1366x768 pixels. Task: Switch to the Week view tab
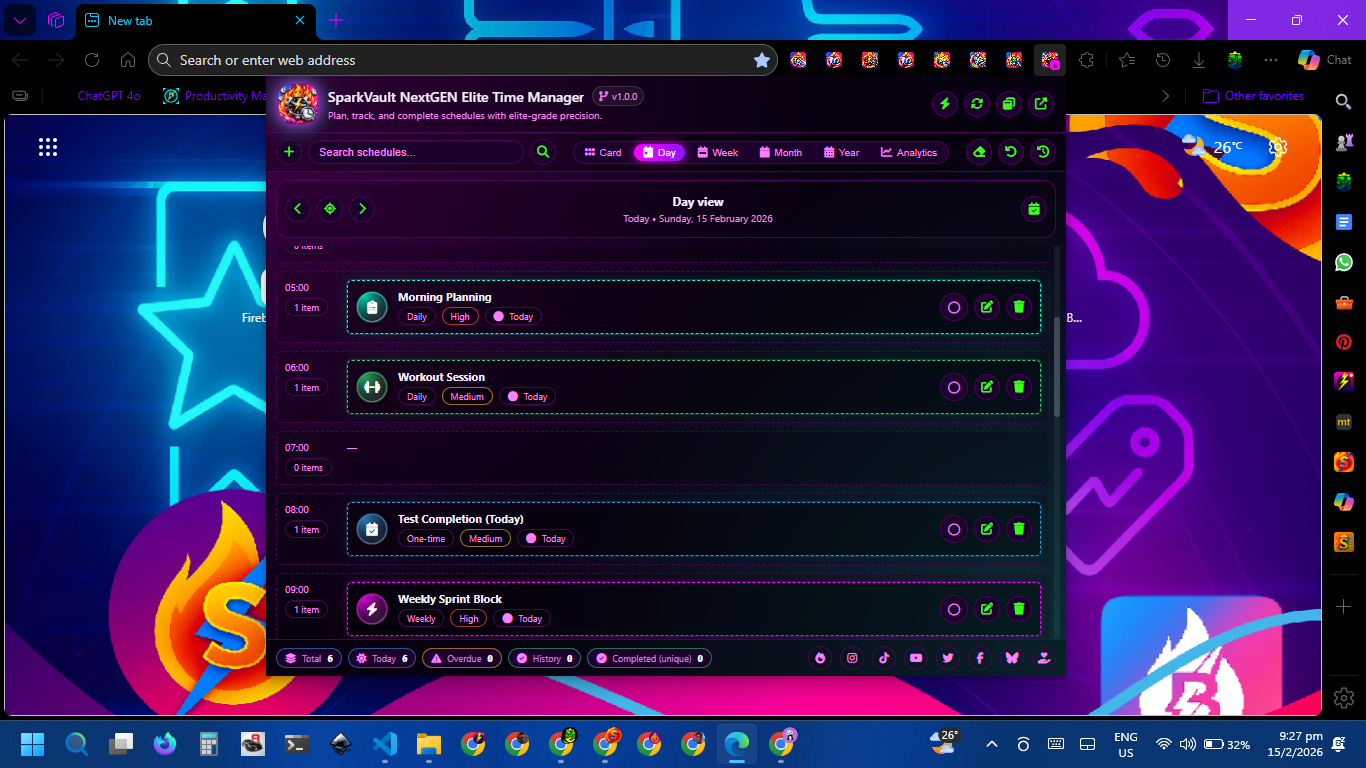point(718,152)
